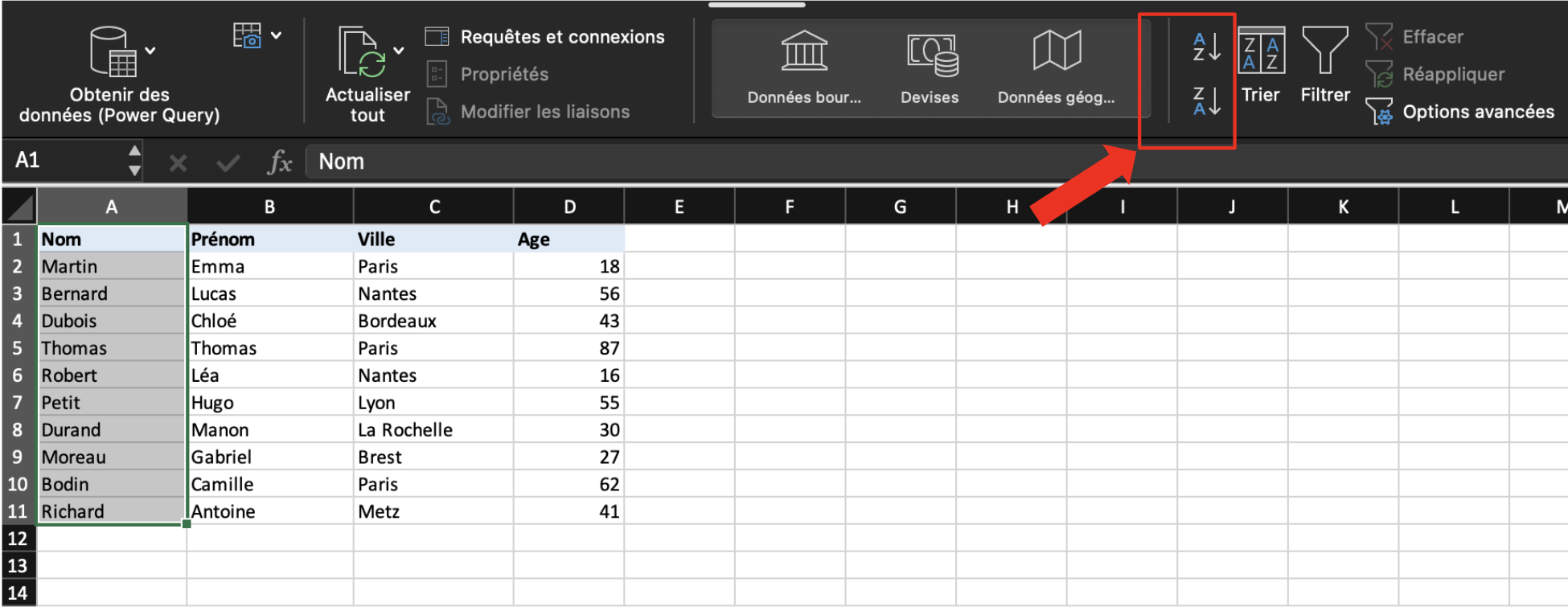Click the Select All corner triangle
This screenshot has width=1568, height=611.
coord(19,207)
